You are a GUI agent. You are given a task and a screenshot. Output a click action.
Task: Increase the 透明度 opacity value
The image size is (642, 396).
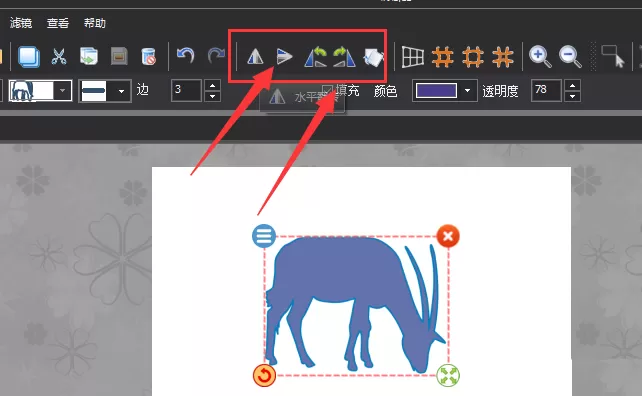[x=572, y=86]
